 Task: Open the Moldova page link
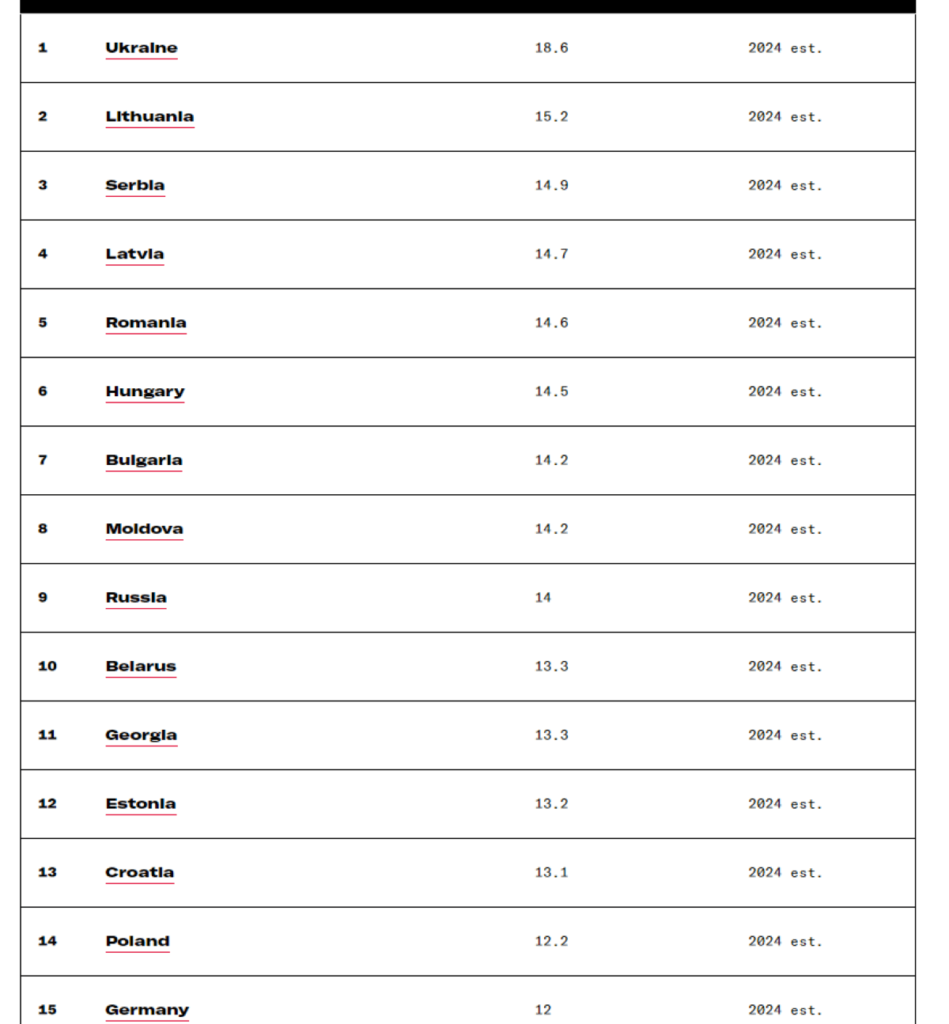(x=144, y=529)
